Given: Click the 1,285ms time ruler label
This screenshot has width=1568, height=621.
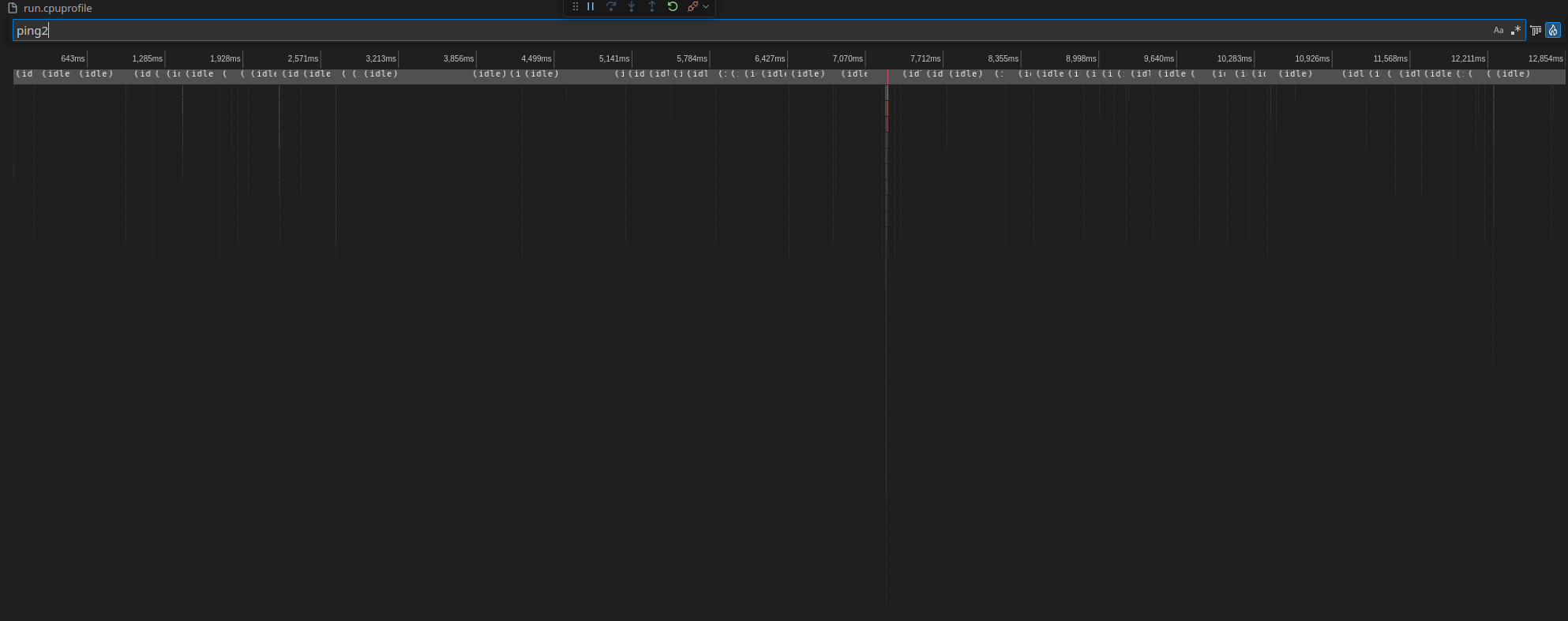Looking at the screenshot, I should coord(148,59).
